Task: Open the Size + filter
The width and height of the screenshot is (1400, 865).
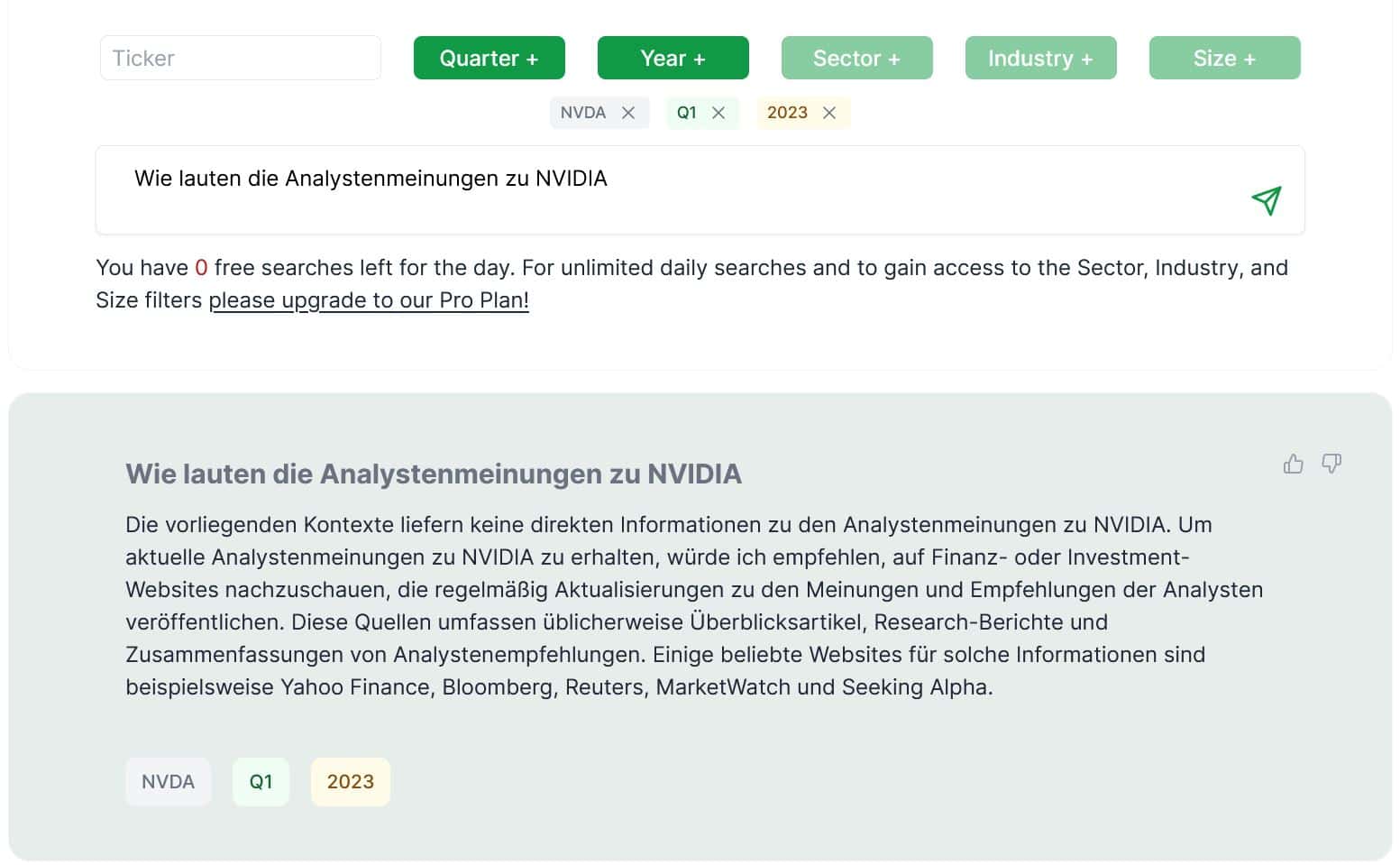Action: coord(1225,58)
